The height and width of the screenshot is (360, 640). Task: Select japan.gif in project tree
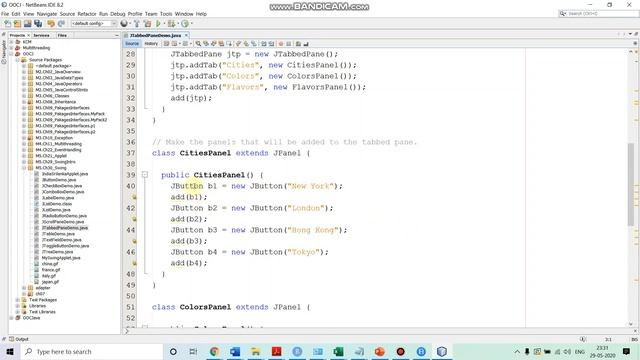click(50, 282)
